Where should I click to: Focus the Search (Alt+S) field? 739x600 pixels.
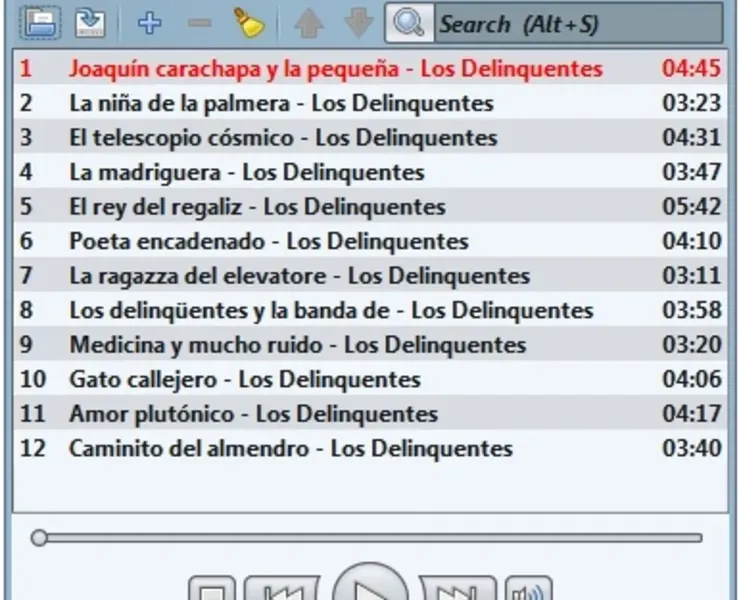tap(578, 24)
